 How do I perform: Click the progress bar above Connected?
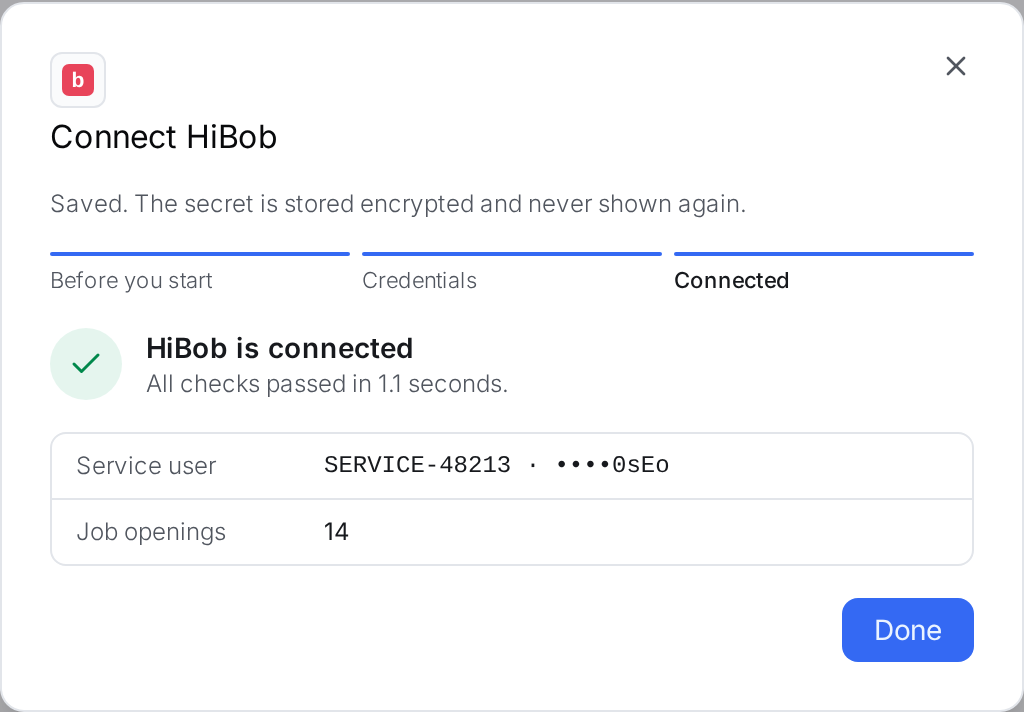coord(824,253)
